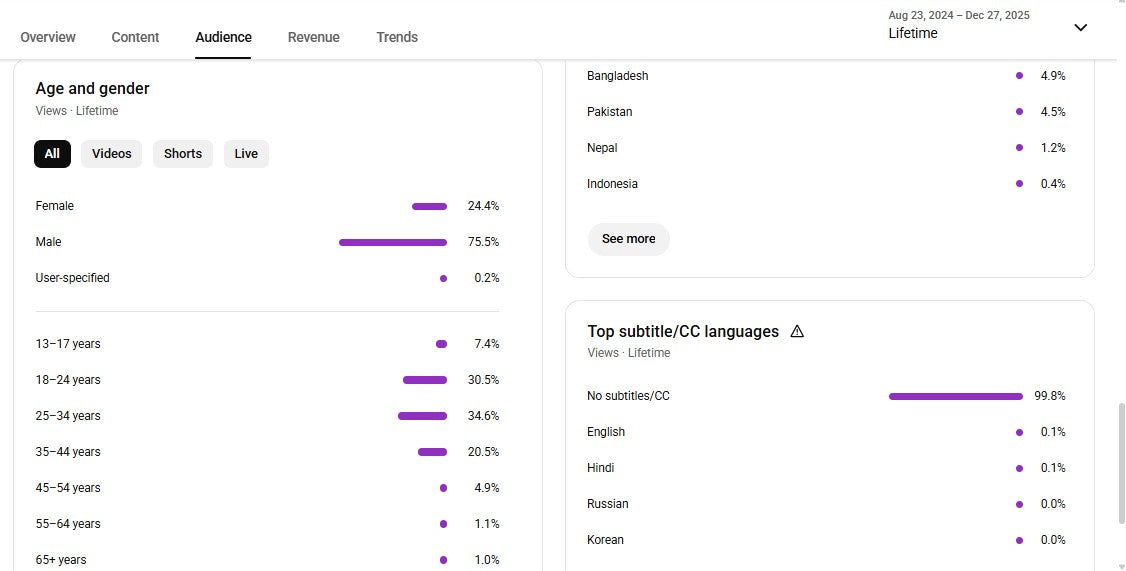Viewport: 1126px width, 571px height.
Task: Expand the Lifetime date range dropdown
Action: pos(1080,28)
